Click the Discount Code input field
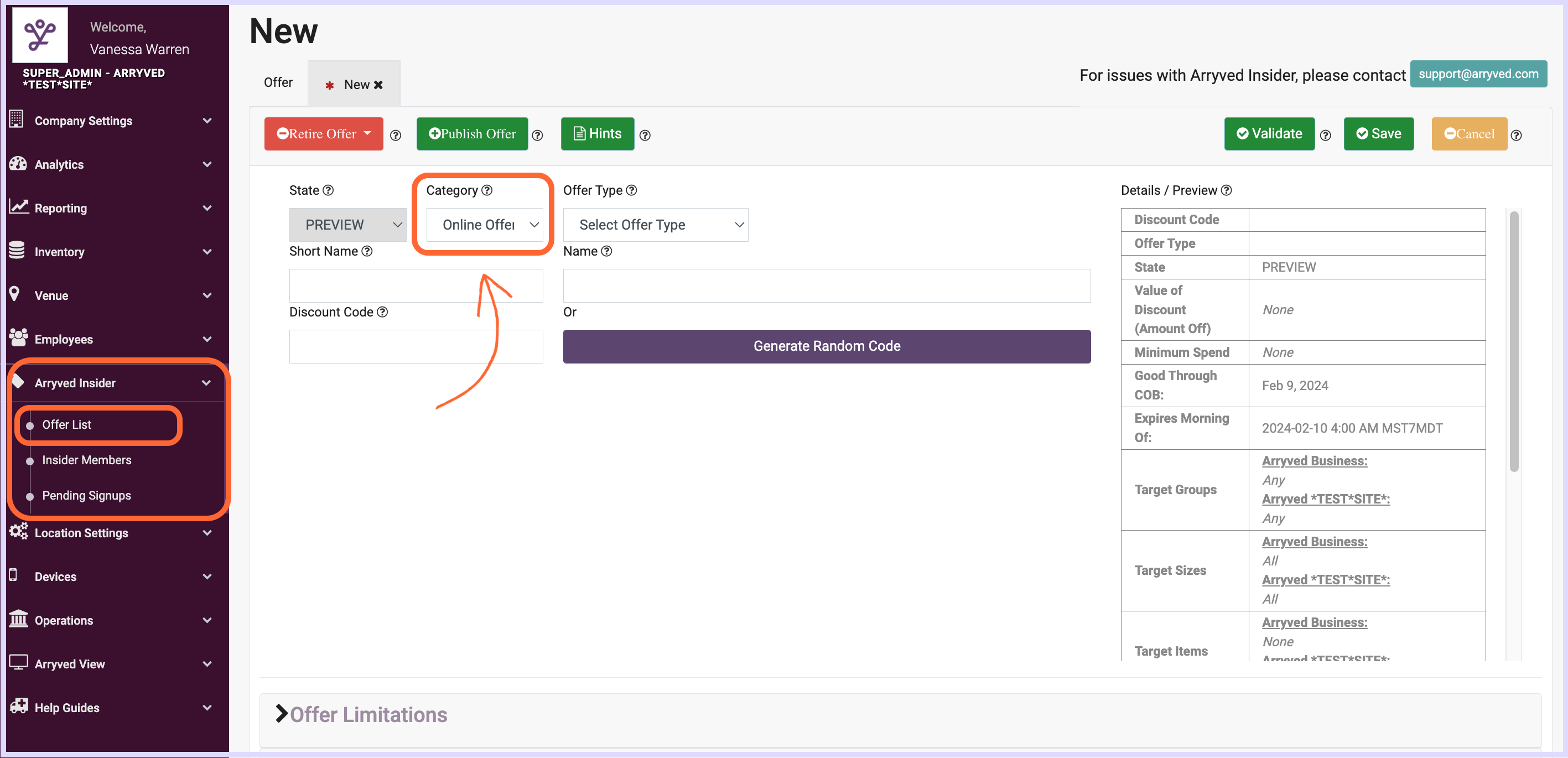 pos(416,346)
